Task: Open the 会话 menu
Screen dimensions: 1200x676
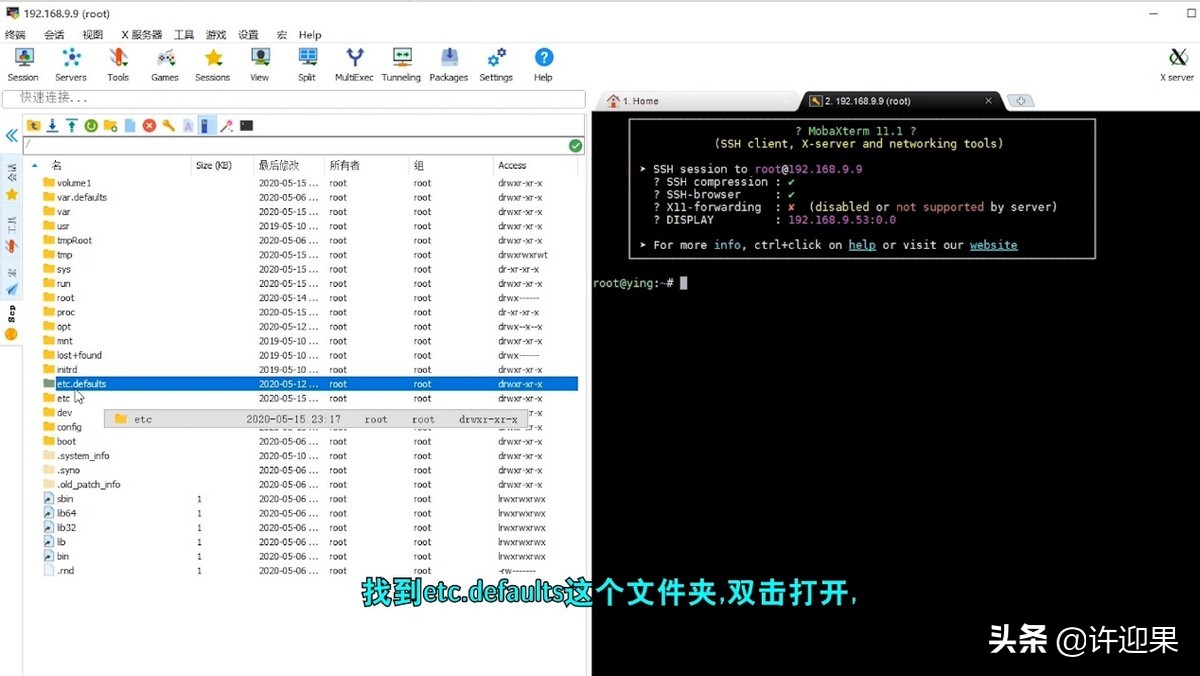Action: 54,34
